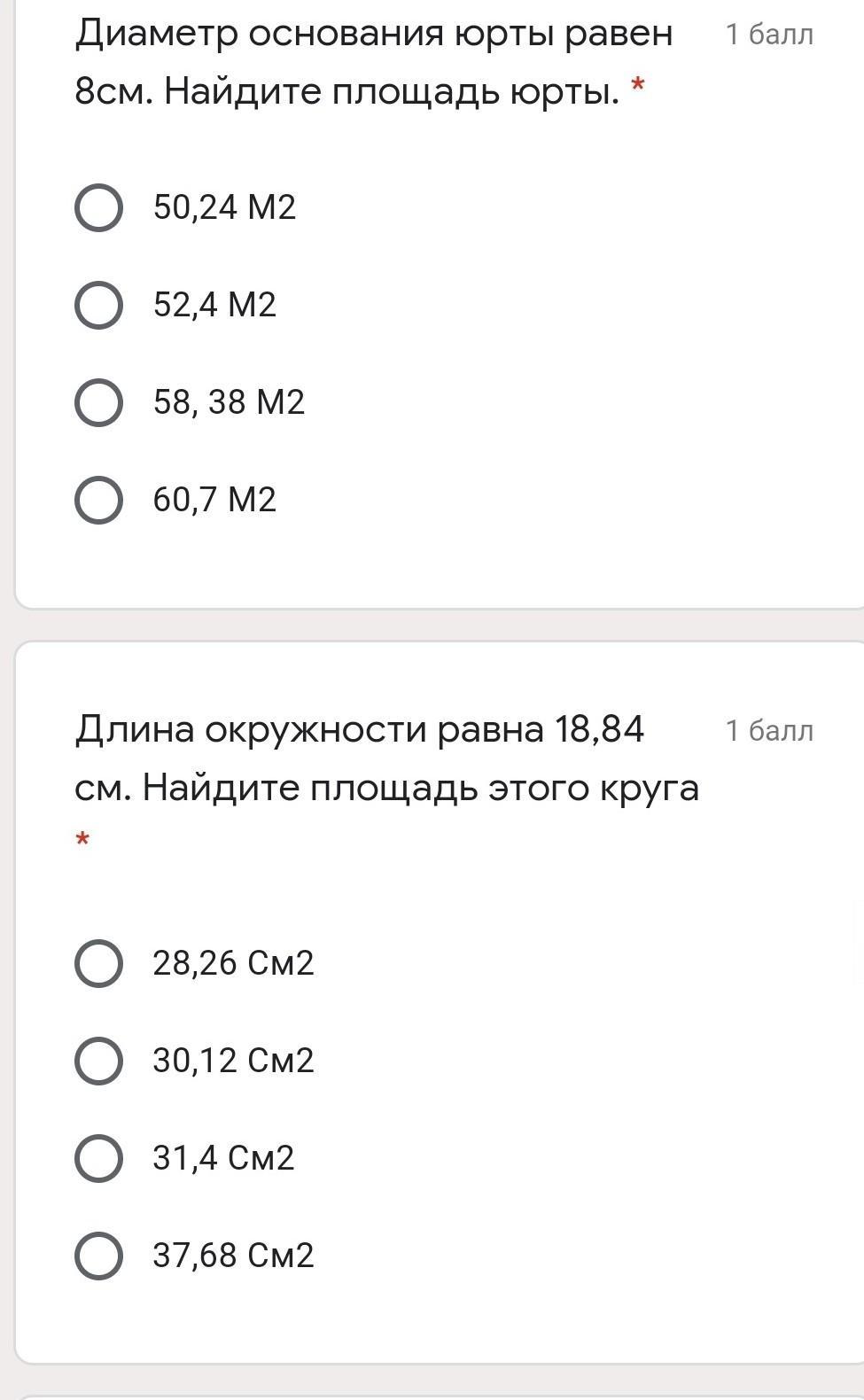This screenshot has width=864, height=1400.
Task: Select the 28,26 См2 radio button
Action: (98, 964)
